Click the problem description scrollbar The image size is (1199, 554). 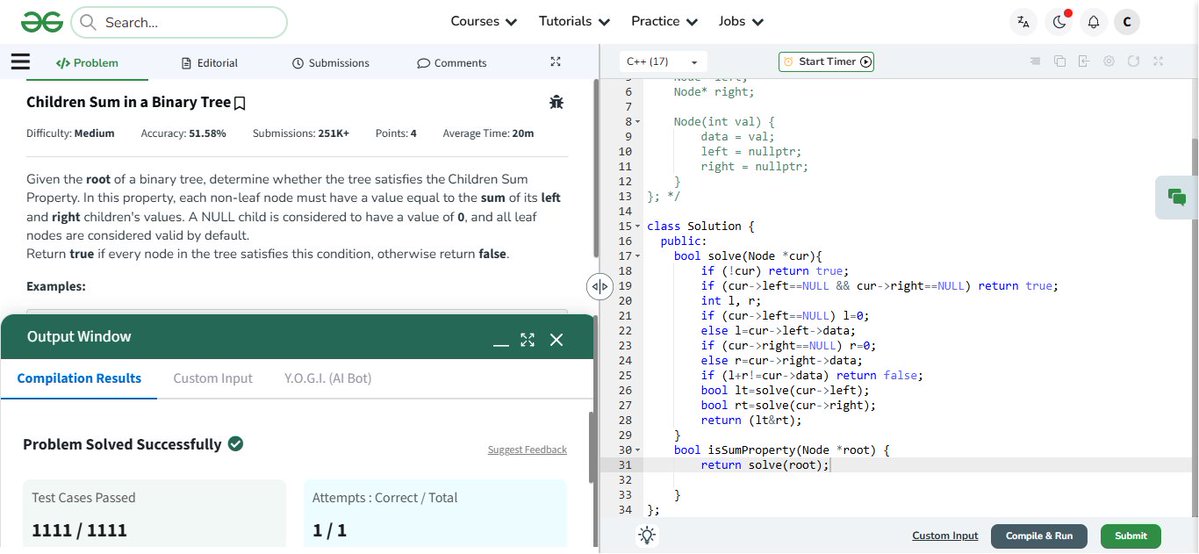pyautogui.click(x=596, y=168)
